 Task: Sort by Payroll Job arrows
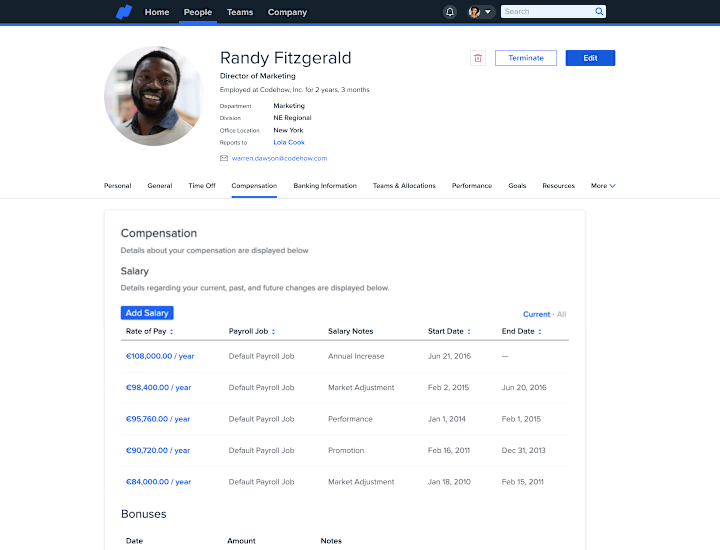click(273, 331)
